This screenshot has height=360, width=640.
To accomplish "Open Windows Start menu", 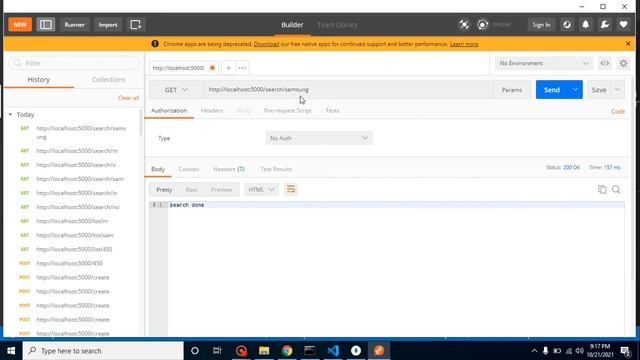I will pyautogui.click(x=11, y=351).
